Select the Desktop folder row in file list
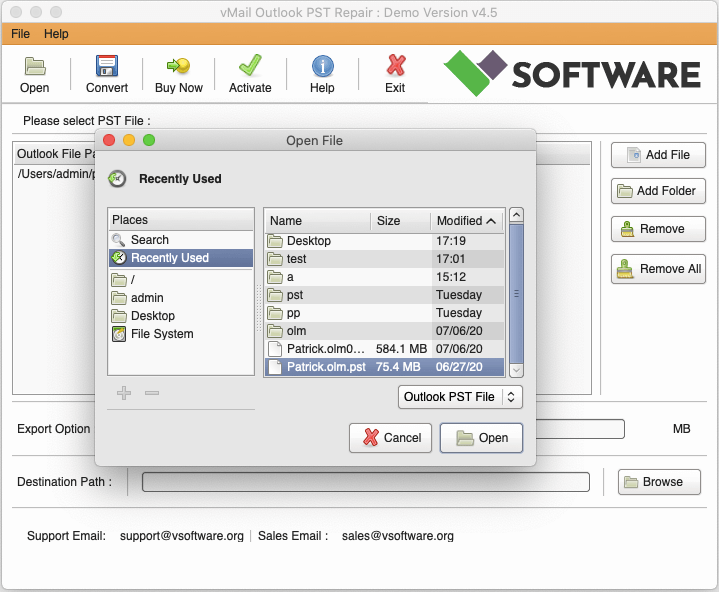 coord(385,241)
